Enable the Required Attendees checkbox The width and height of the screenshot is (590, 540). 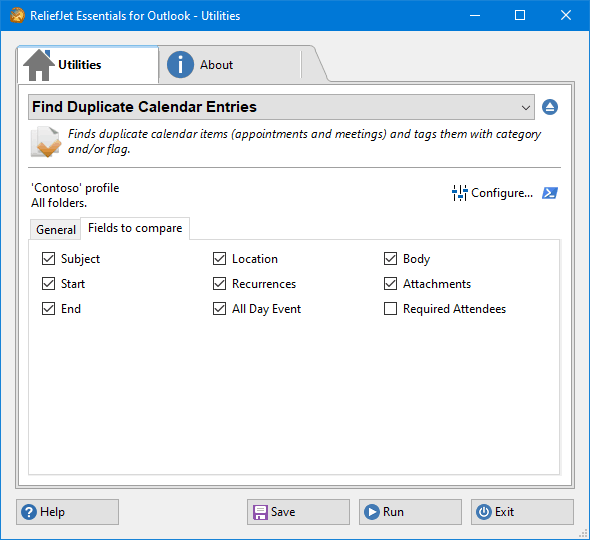pos(390,309)
